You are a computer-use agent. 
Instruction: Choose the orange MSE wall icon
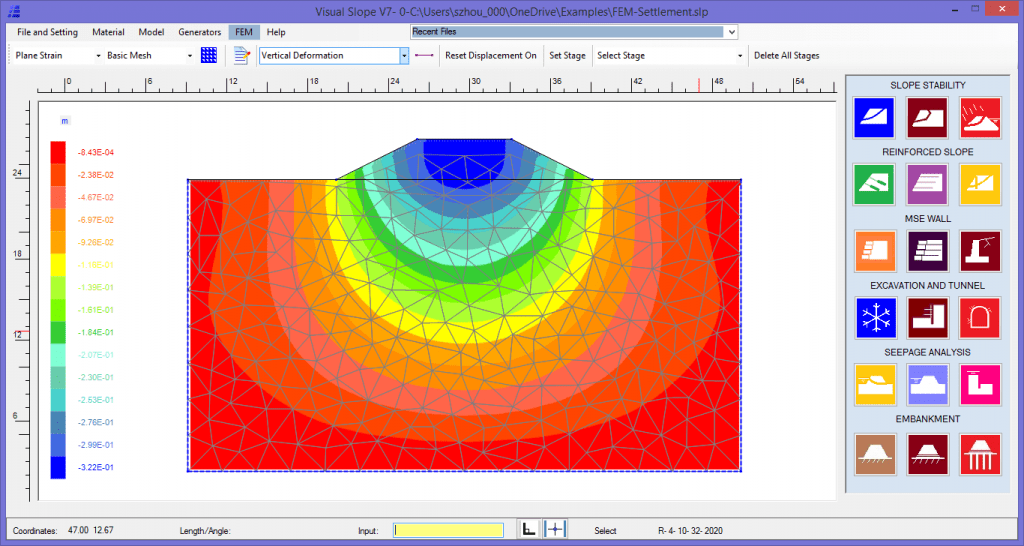(x=875, y=251)
